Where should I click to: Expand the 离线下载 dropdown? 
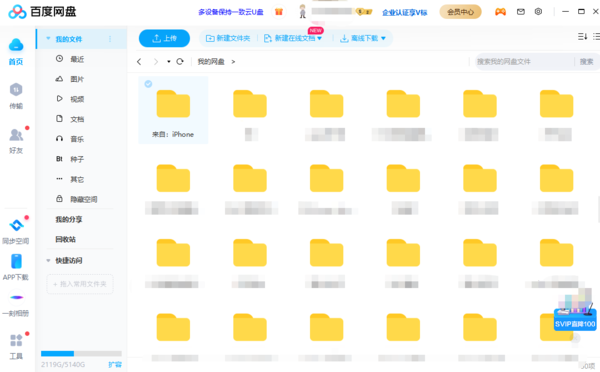click(383, 38)
